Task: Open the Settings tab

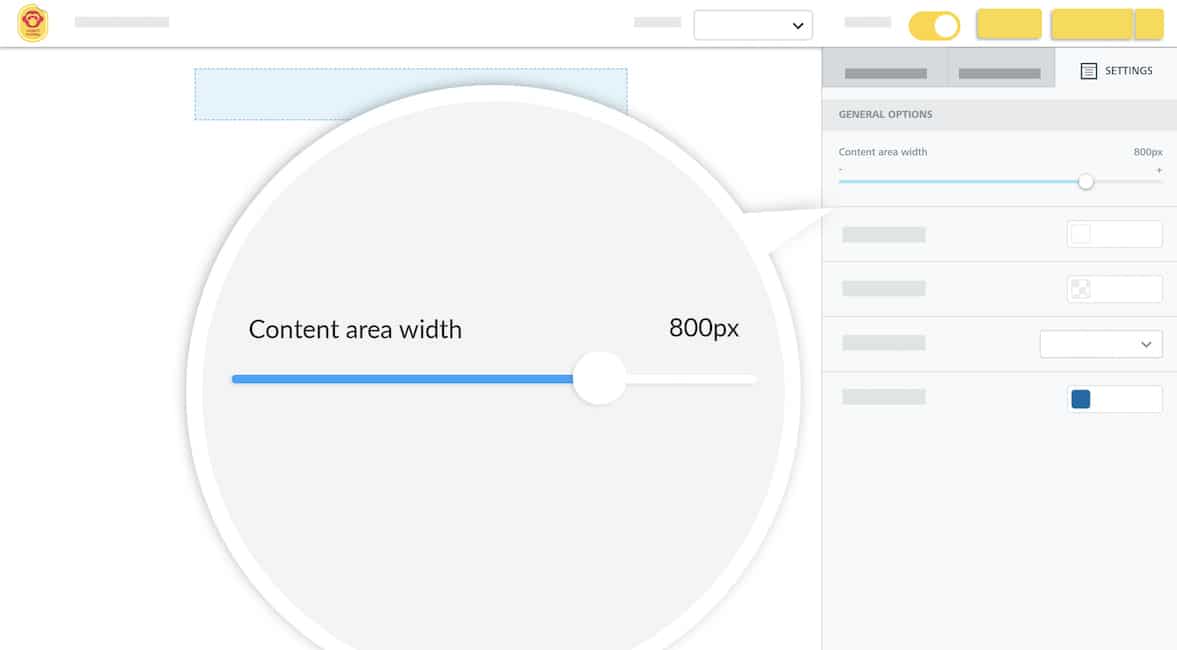Action: pos(1115,71)
